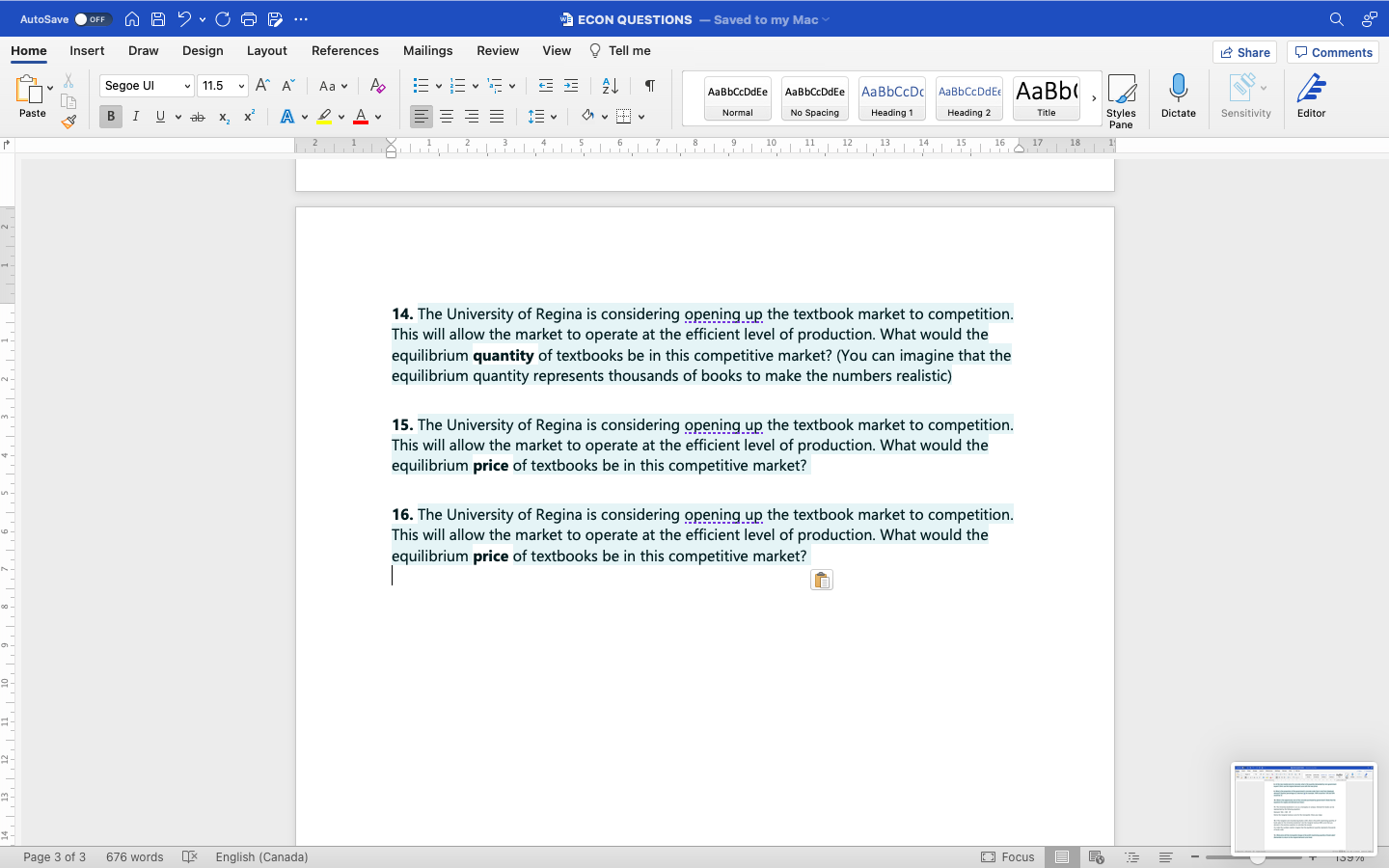The image size is (1389, 868).
Task: Activate the Format Painter brush
Action: pos(68,122)
